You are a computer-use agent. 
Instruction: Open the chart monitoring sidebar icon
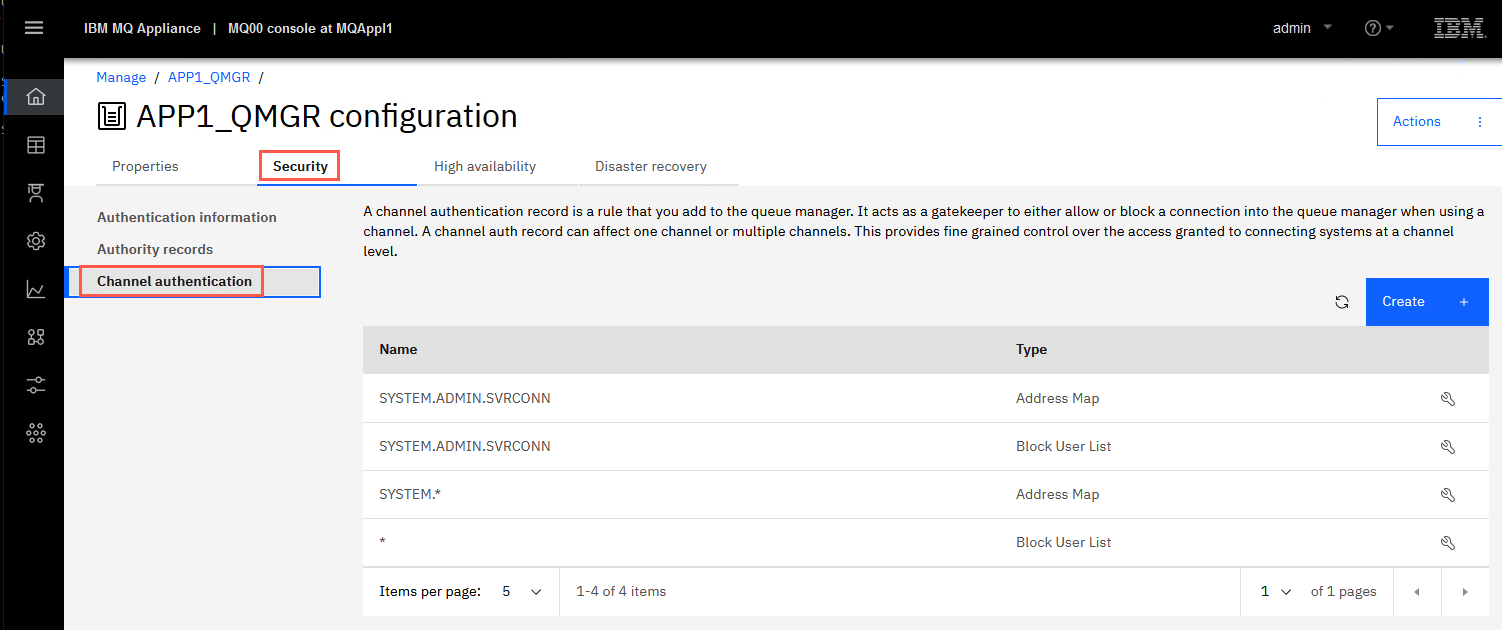coord(36,290)
